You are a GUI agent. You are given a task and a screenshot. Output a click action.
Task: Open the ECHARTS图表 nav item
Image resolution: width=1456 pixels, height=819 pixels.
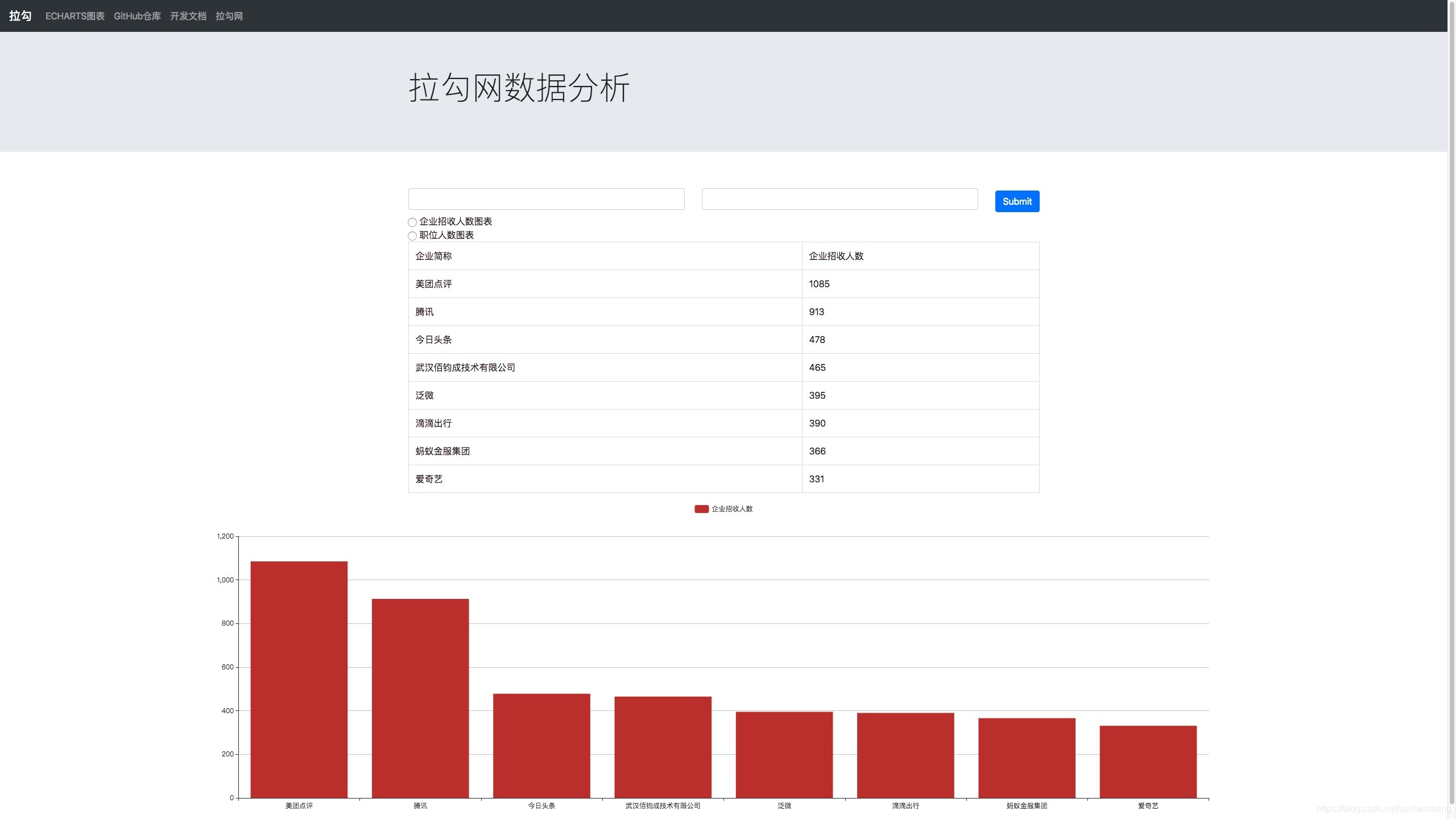coord(75,16)
